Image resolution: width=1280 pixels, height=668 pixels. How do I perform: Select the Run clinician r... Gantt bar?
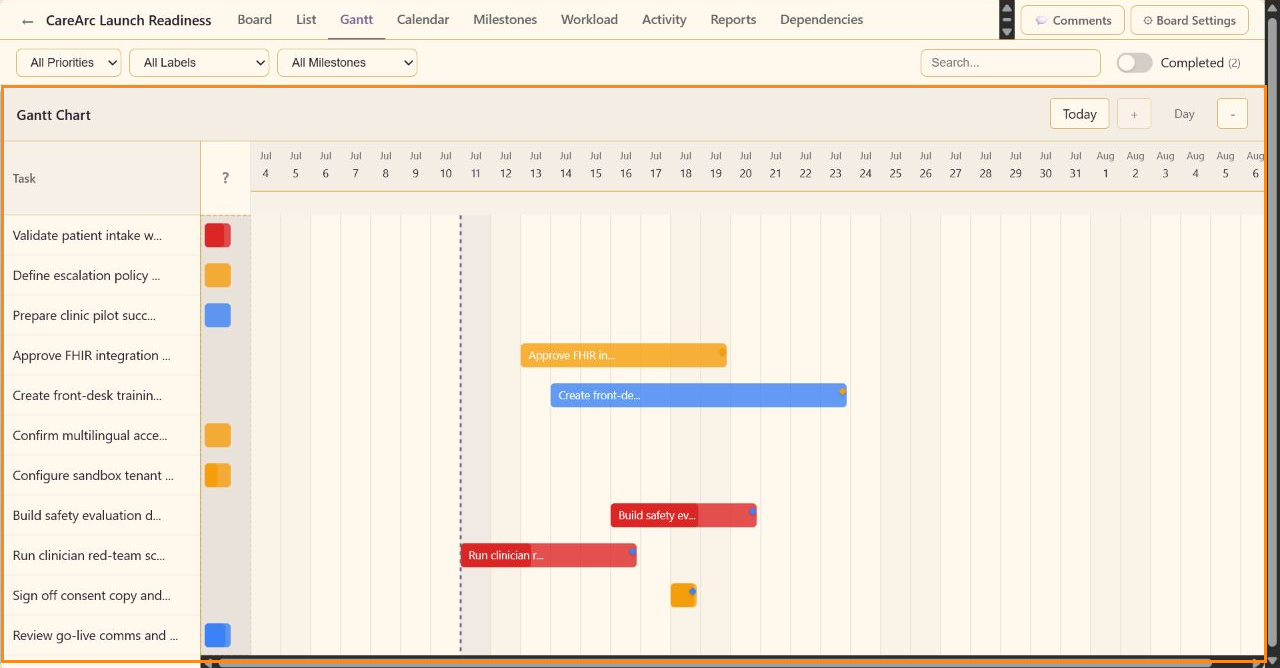coord(548,555)
